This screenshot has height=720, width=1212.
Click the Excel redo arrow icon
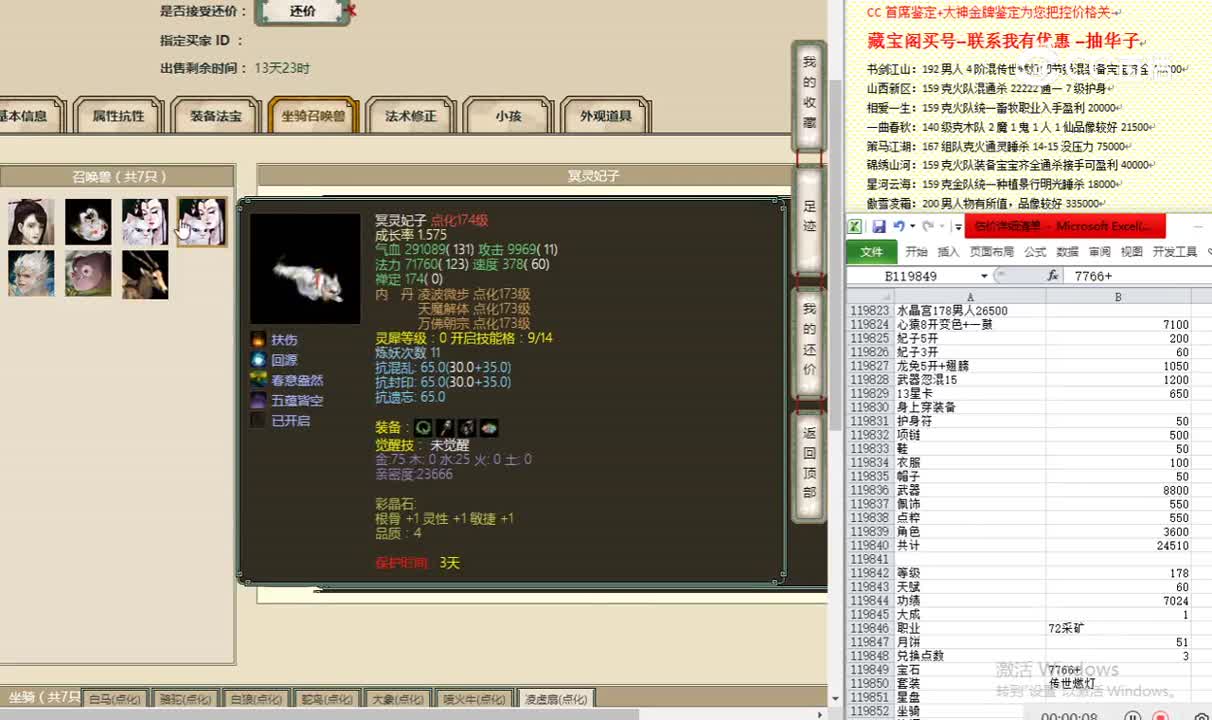(928, 227)
